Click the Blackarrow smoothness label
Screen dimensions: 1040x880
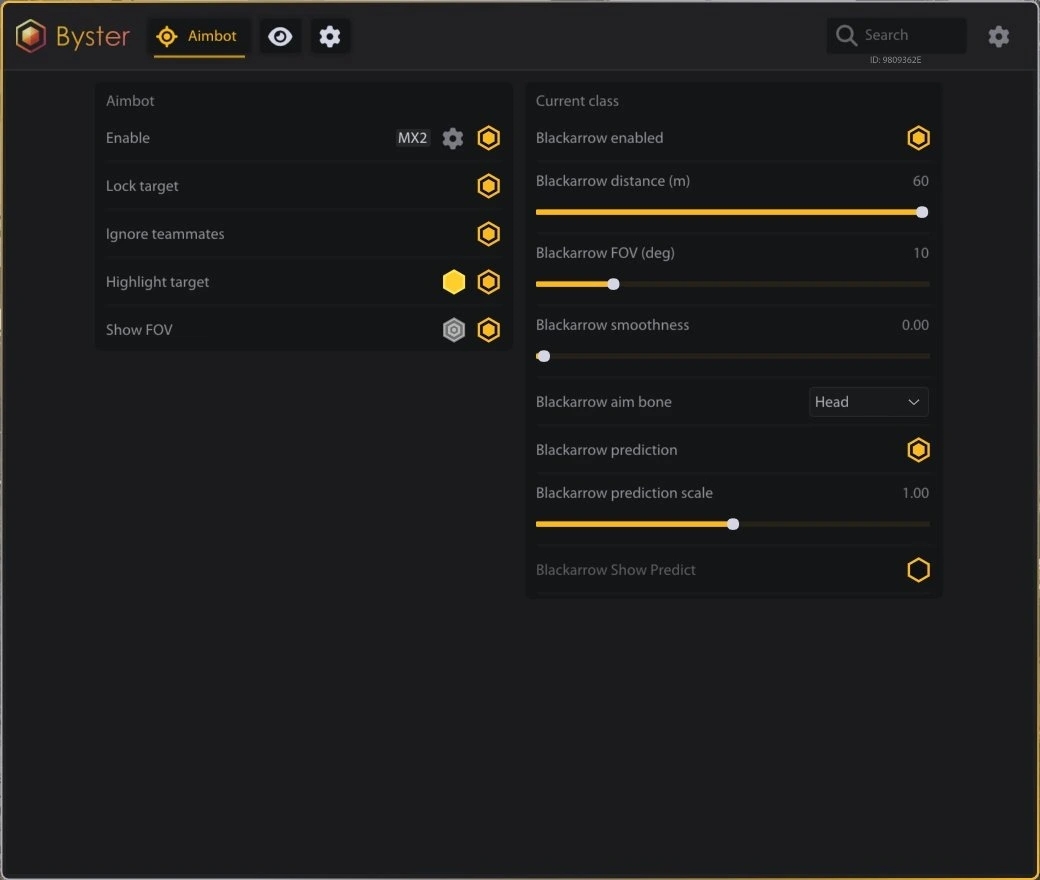coord(612,325)
